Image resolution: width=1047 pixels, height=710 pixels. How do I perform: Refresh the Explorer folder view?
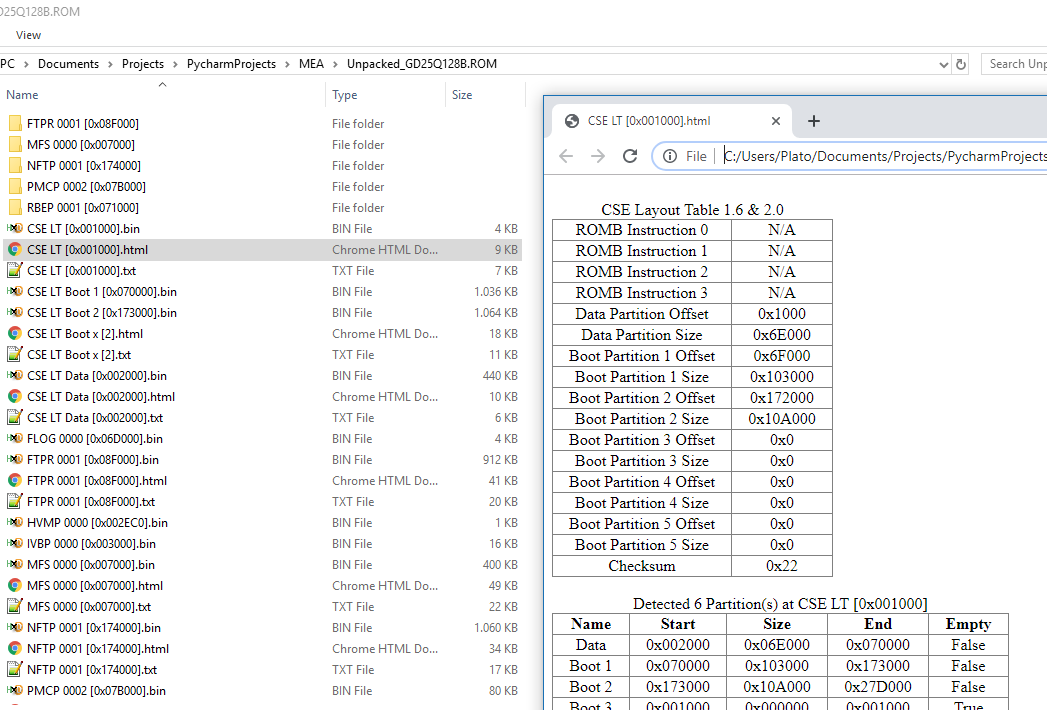(x=960, y=63)
